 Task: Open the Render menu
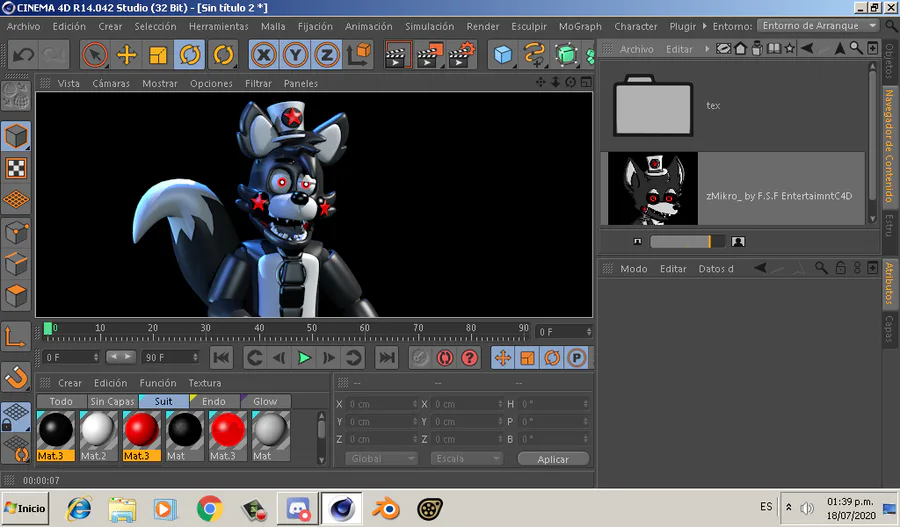click(483, 26)
